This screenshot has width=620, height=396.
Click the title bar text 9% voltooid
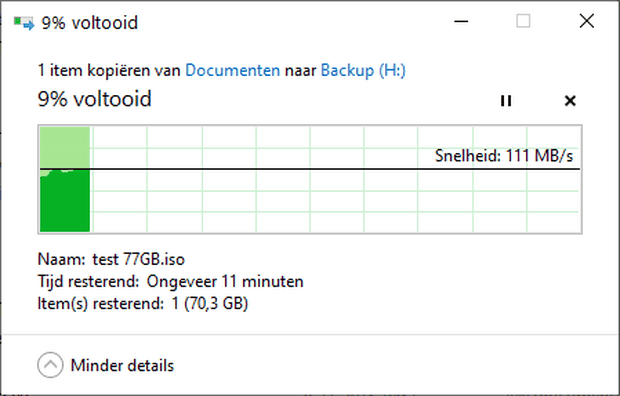(90, 23)
